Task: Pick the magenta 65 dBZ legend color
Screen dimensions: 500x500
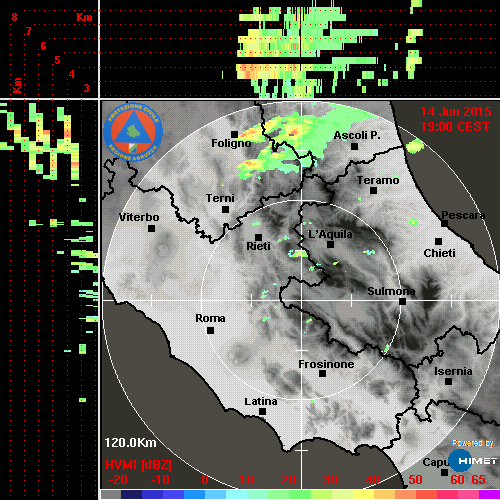Action: tap(489, 494)
